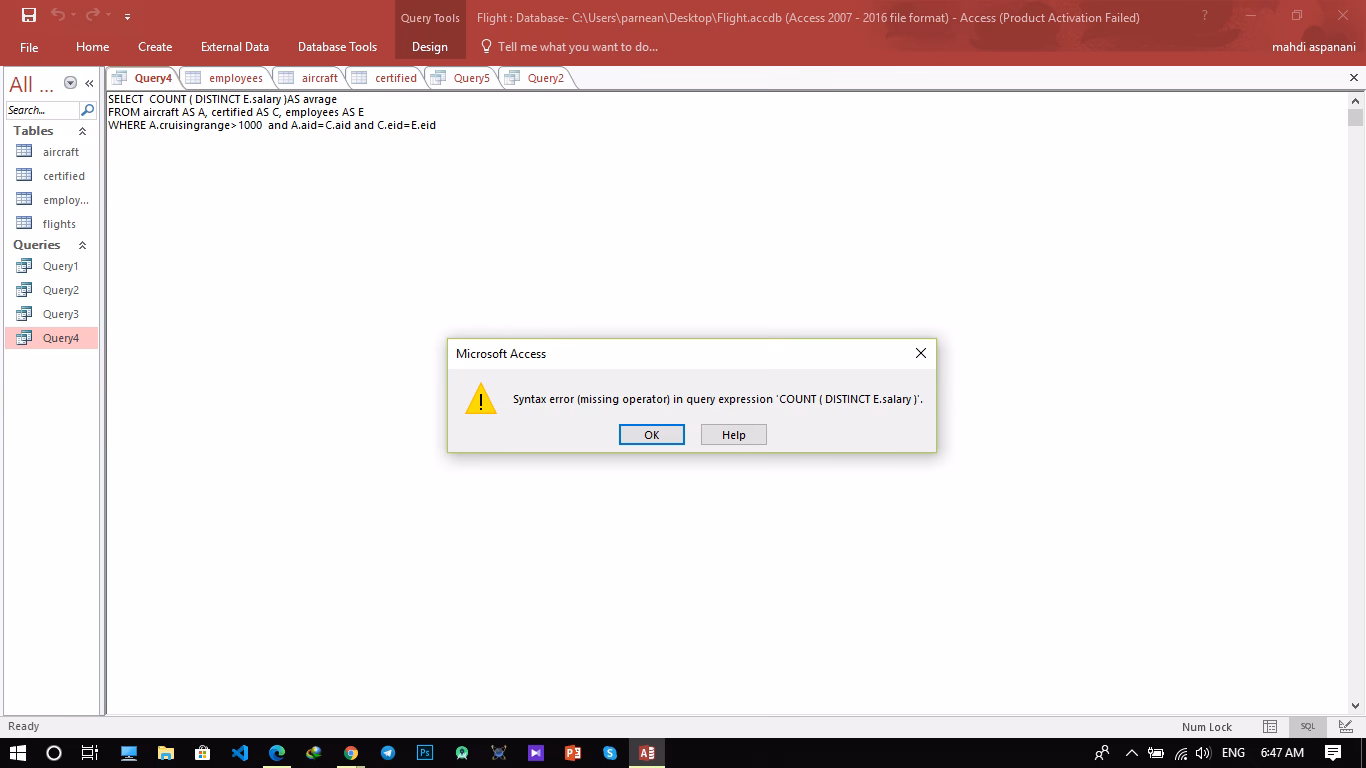Switch to Datasheet View via status bar icon
The height and width of the screenshot is (768, 1366).
click(1269, 727)
